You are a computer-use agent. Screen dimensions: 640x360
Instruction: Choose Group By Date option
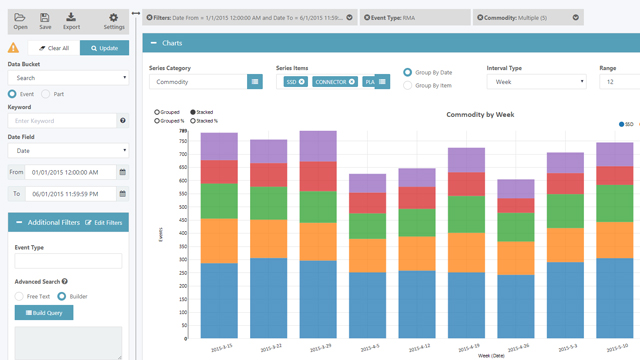click(407, 72)
